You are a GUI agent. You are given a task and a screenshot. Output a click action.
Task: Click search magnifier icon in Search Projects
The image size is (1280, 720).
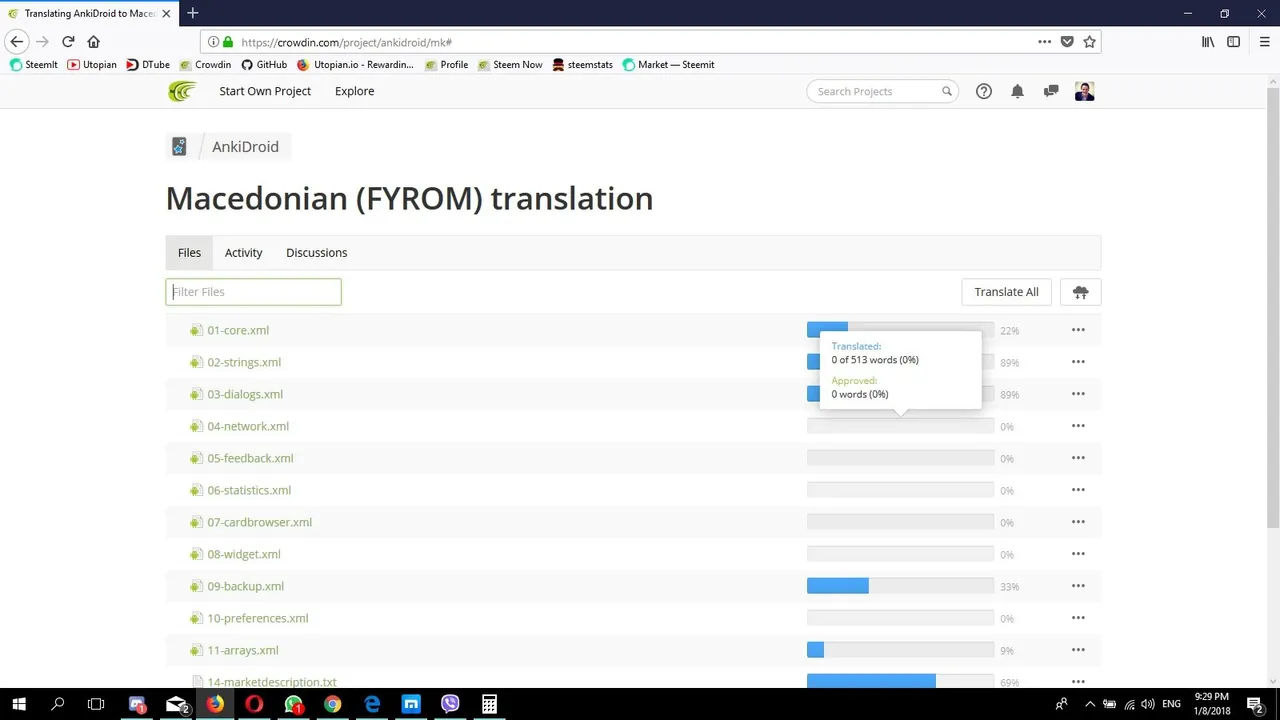point(946,91)
